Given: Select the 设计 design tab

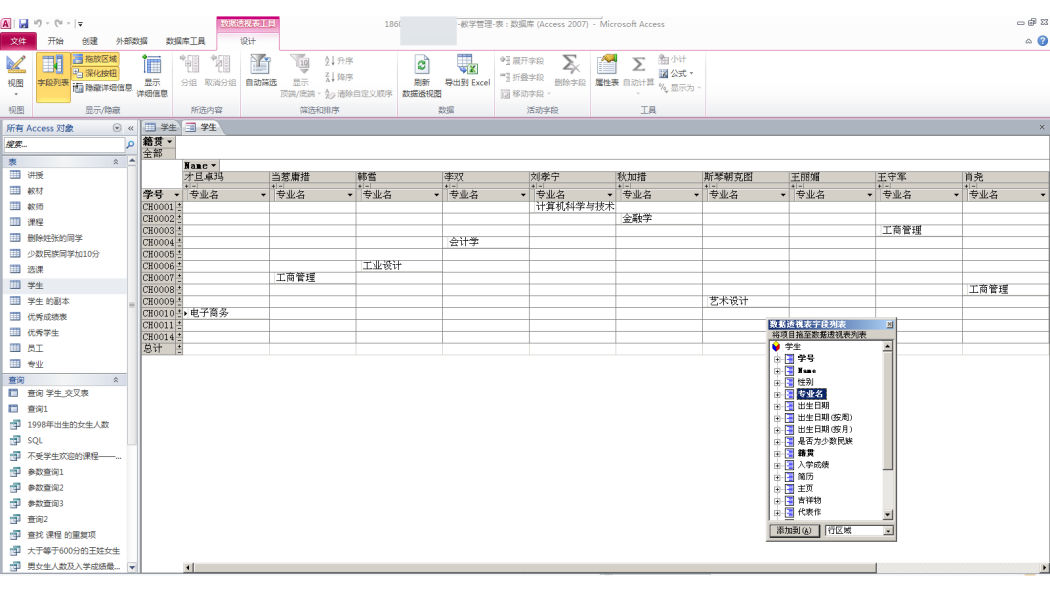Looking at the screenshot, I should pos(248,41).
